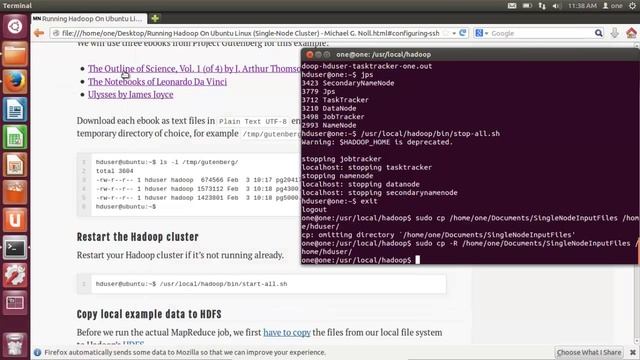Click 'ls -l /tmp/gutenberg/' code line
Viewport: 640px width, 360px height.
click(167, 162)
